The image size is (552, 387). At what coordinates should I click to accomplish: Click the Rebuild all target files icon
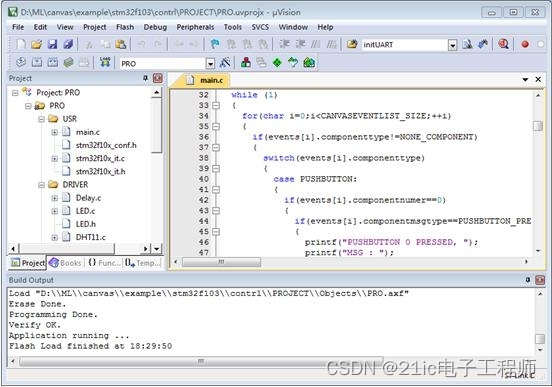[53, 63]
